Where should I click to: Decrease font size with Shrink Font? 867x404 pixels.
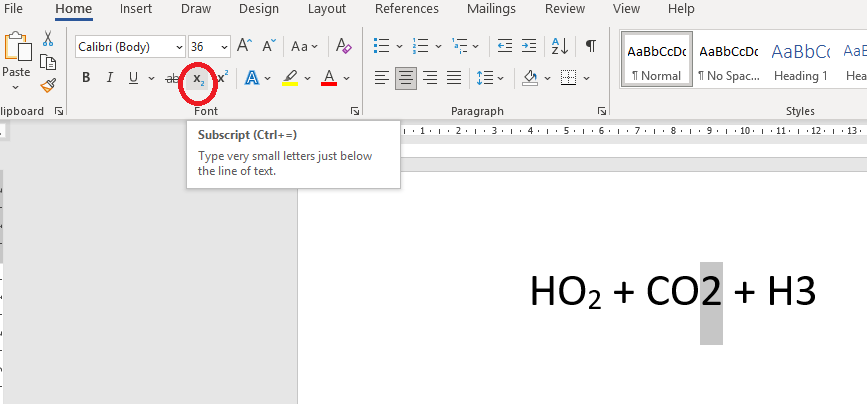(x=269, y=46)
